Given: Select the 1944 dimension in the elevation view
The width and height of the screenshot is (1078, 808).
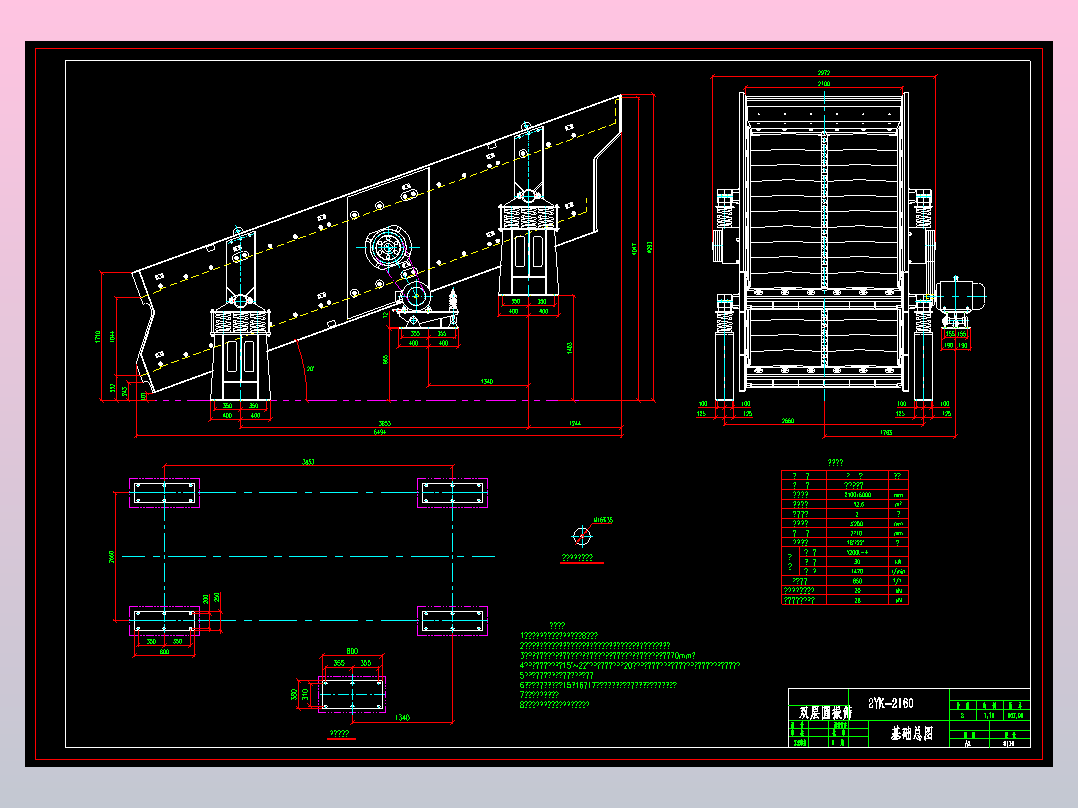Looking at the screenshot, I should click(575, 423).
